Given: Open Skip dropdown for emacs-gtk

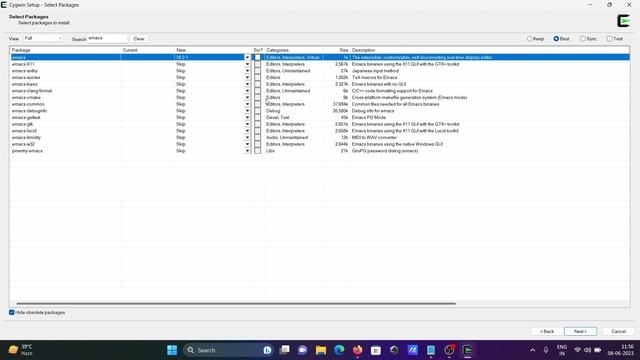Looking at the screenshot, I should (x=247, y=124).
